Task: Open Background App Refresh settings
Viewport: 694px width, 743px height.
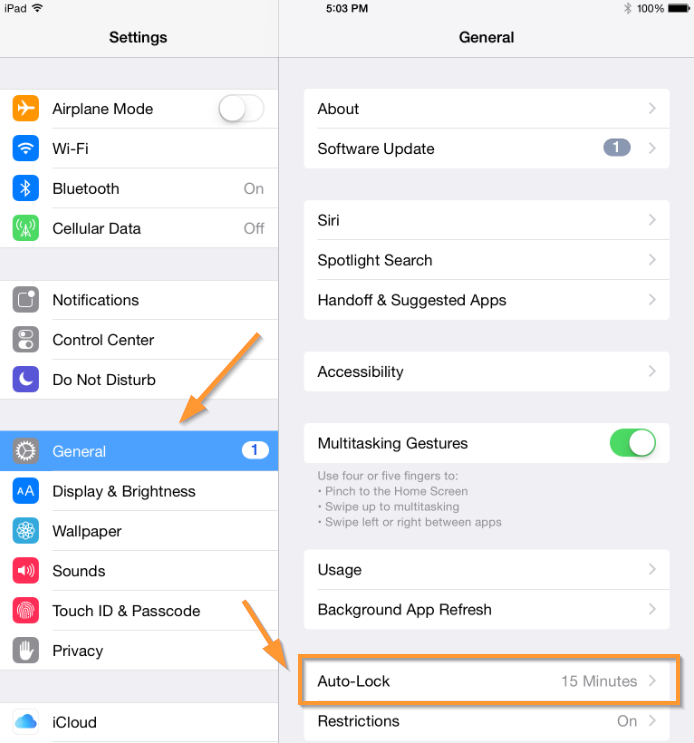Action: [487, 609]
